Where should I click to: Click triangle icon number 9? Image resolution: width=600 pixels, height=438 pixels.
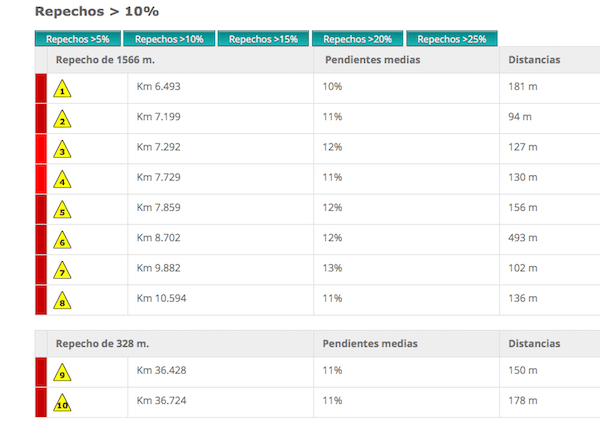[62, 373]
